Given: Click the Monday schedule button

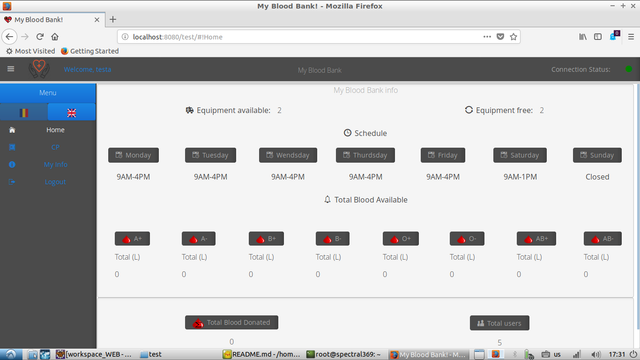Looking at the screenshot, I should 133,155.
